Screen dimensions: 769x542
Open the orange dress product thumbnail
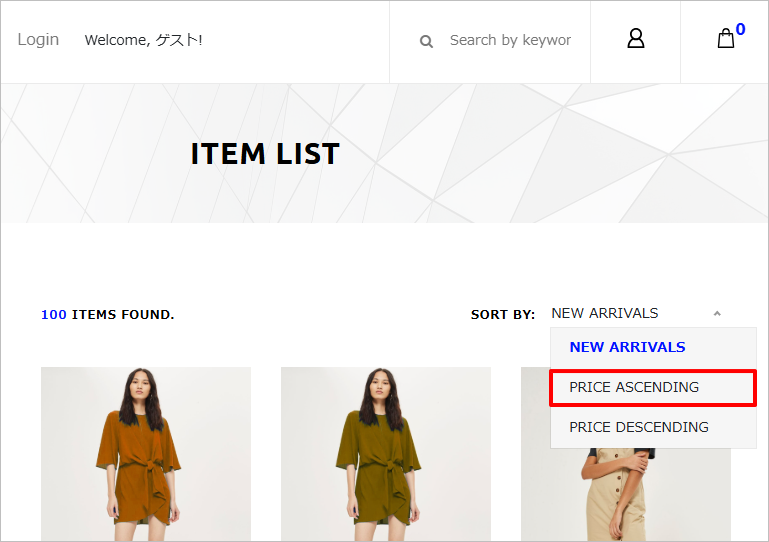click(x=146, y=454)
